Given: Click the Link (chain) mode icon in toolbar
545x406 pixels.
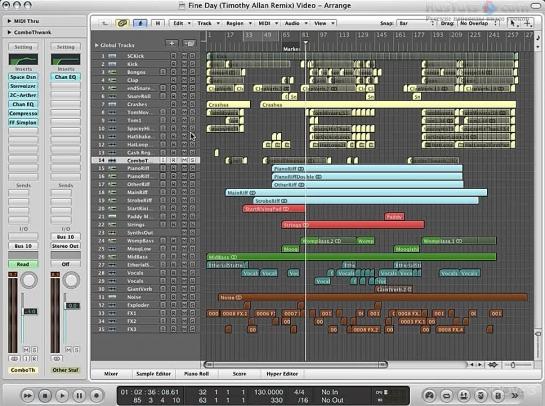Looking at the screenshot, I should (x=122, y=23).
